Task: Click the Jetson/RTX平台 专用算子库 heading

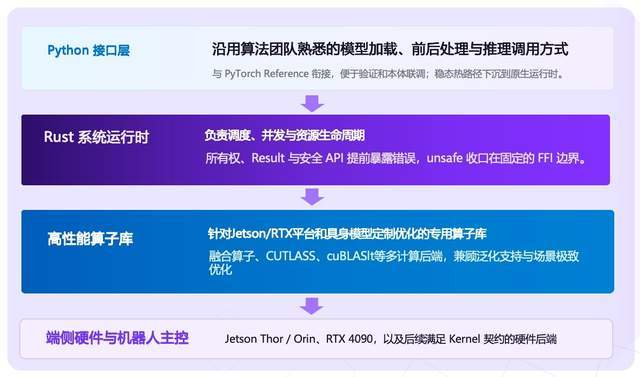Action: tap(347, 233)
